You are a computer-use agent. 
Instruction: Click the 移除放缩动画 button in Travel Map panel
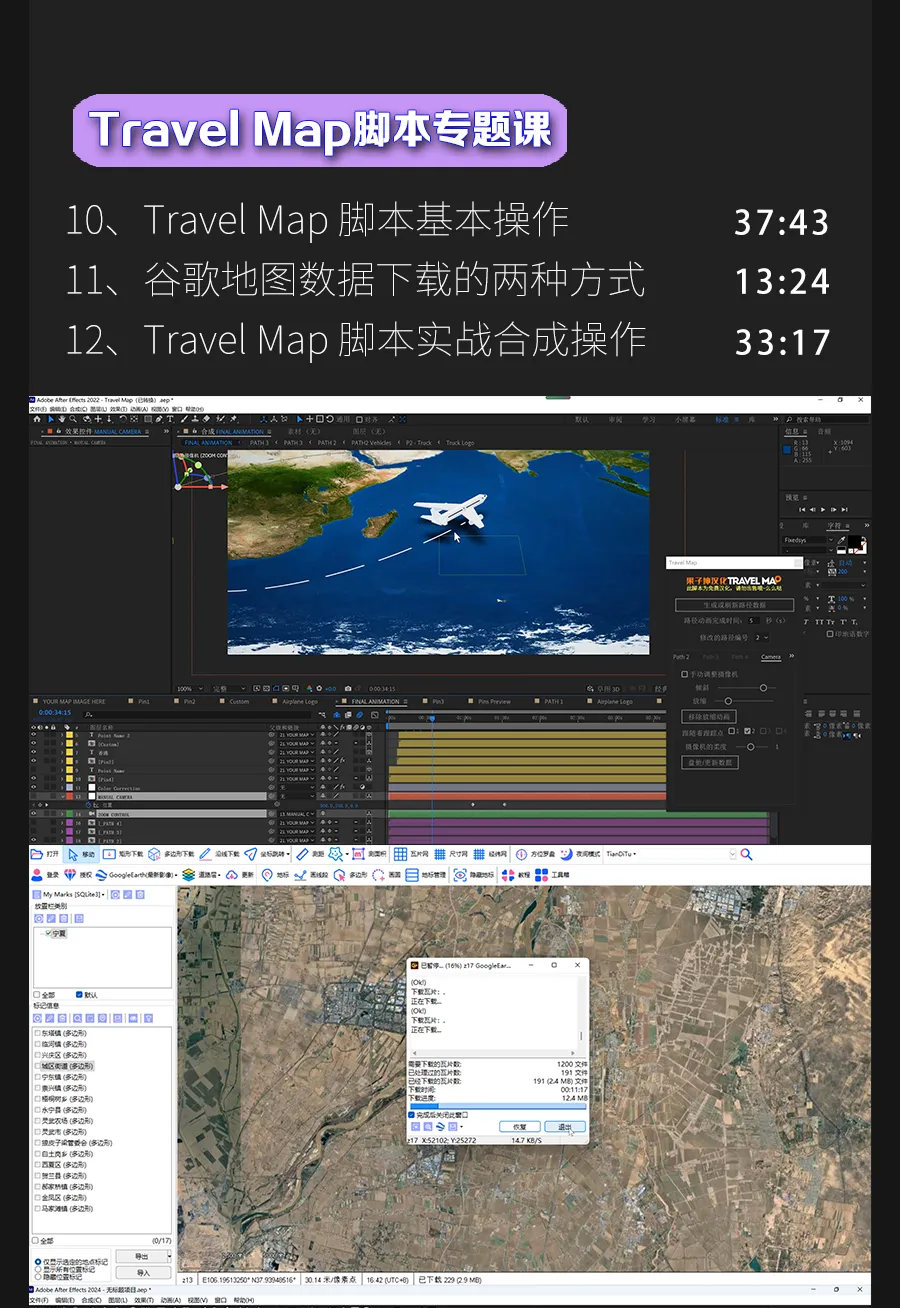click(x=708, y=717)
